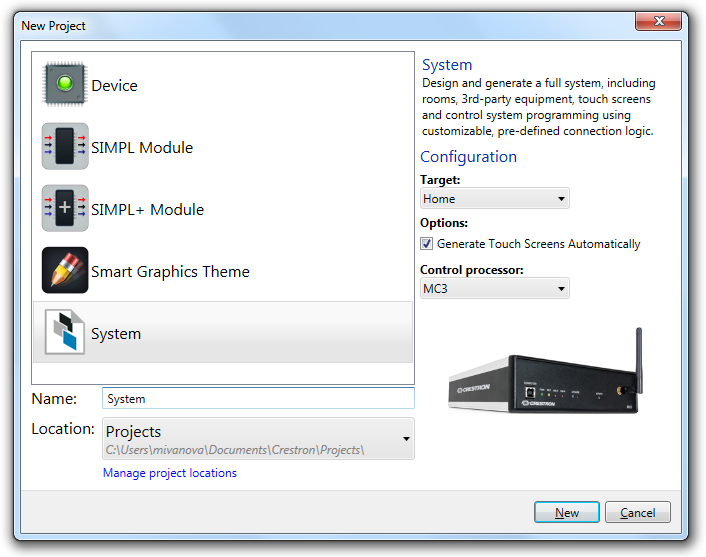Cancel the New Project dialog

tap(638, 512)
